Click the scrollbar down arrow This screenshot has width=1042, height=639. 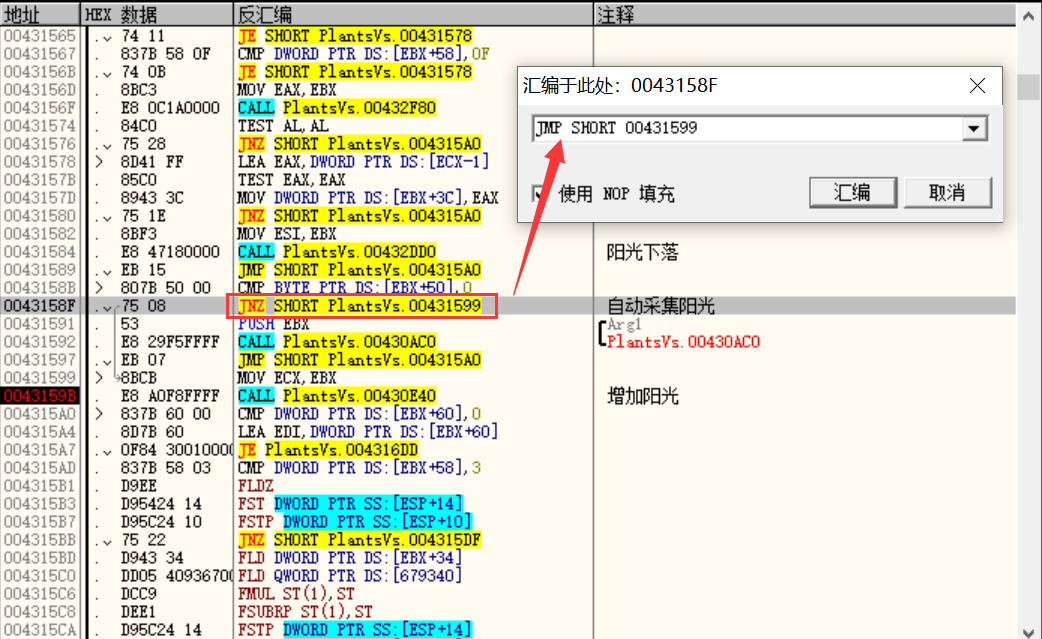(1029, 631)
